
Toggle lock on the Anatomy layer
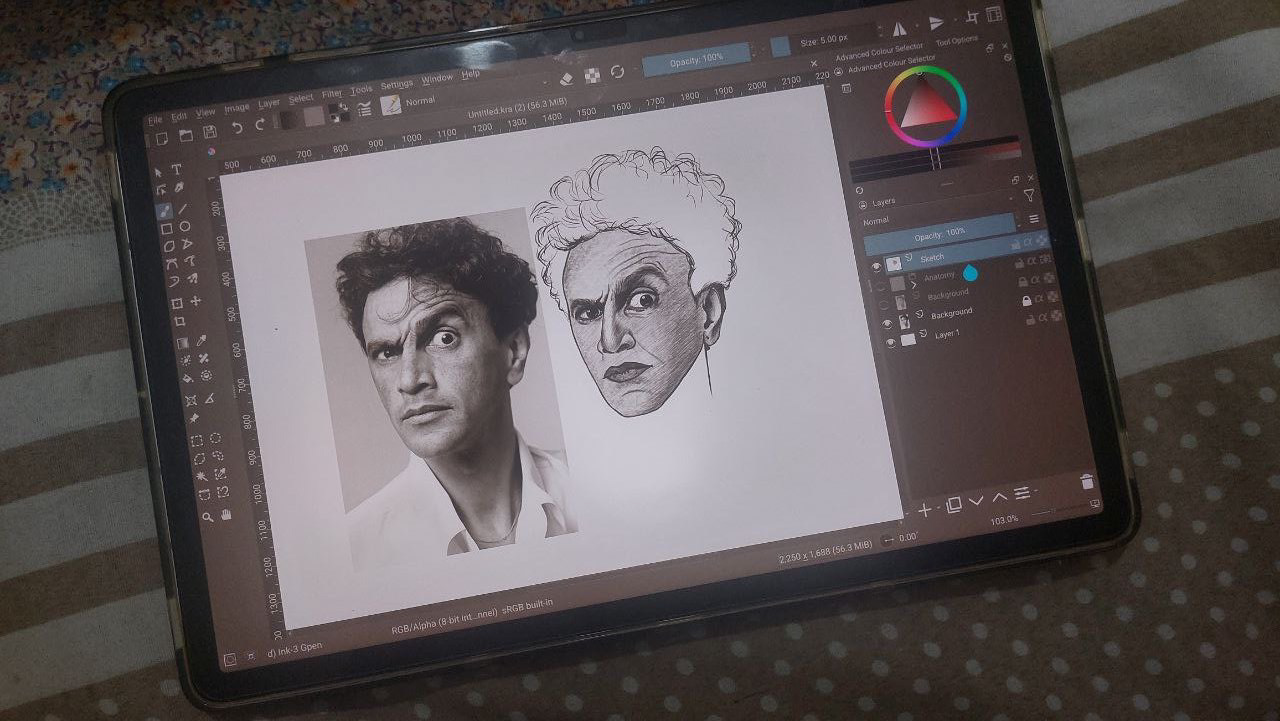(x=1020, y=262)
